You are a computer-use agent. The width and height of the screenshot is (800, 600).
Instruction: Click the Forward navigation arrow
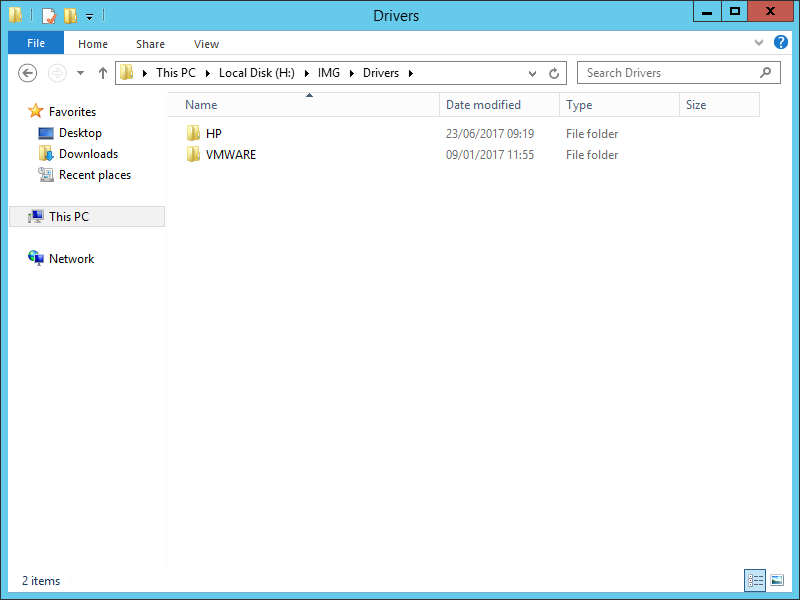(x=57, y=73)
